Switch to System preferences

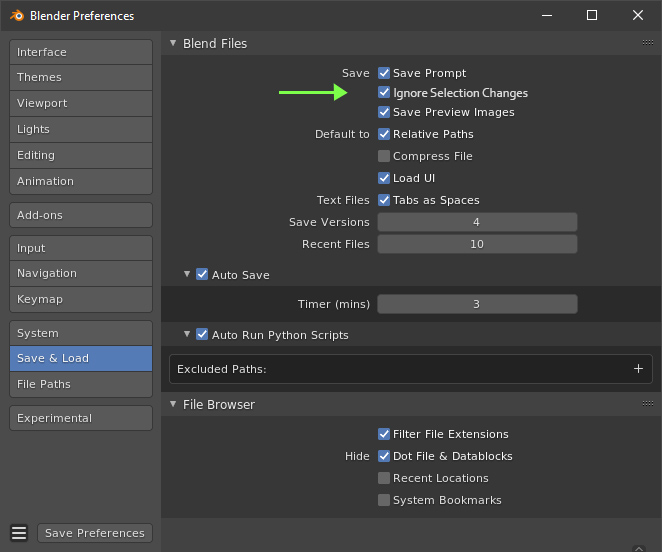point(81,333)
